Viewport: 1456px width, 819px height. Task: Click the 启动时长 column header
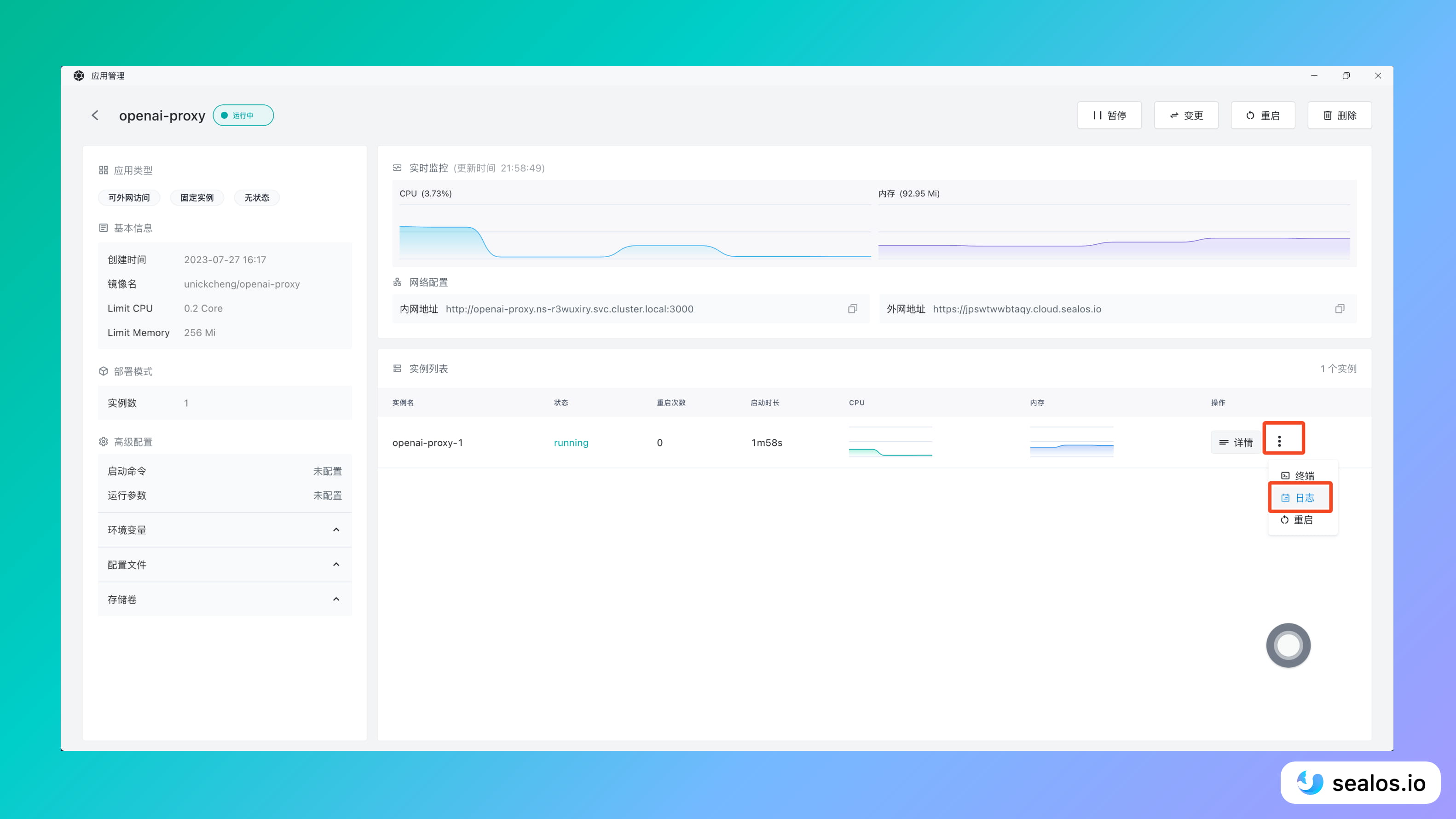[x=765, y=403]
